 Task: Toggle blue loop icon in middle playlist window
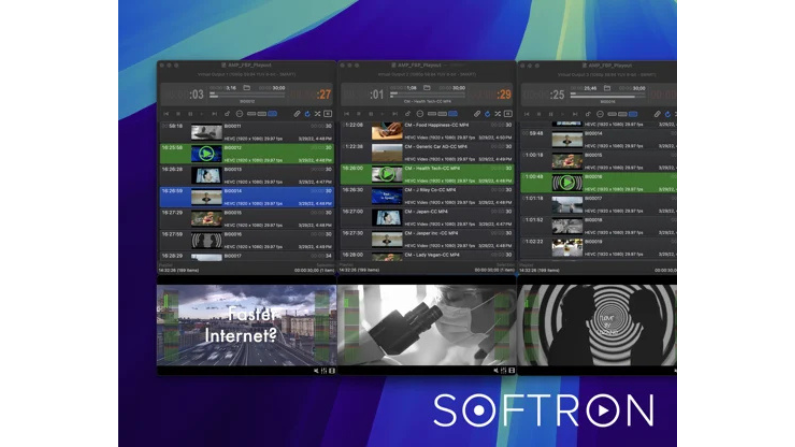487,114
